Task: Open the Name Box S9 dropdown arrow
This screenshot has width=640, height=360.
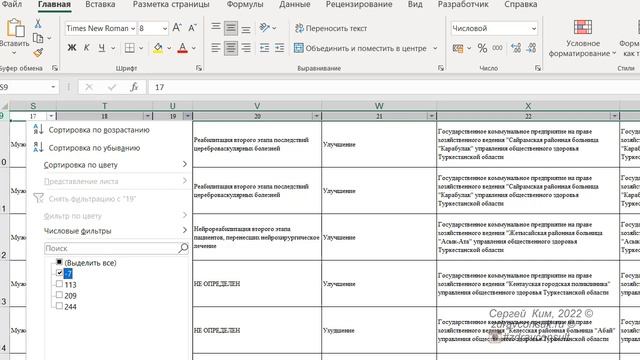Action: pyautogui.click(x=53, y=87)
